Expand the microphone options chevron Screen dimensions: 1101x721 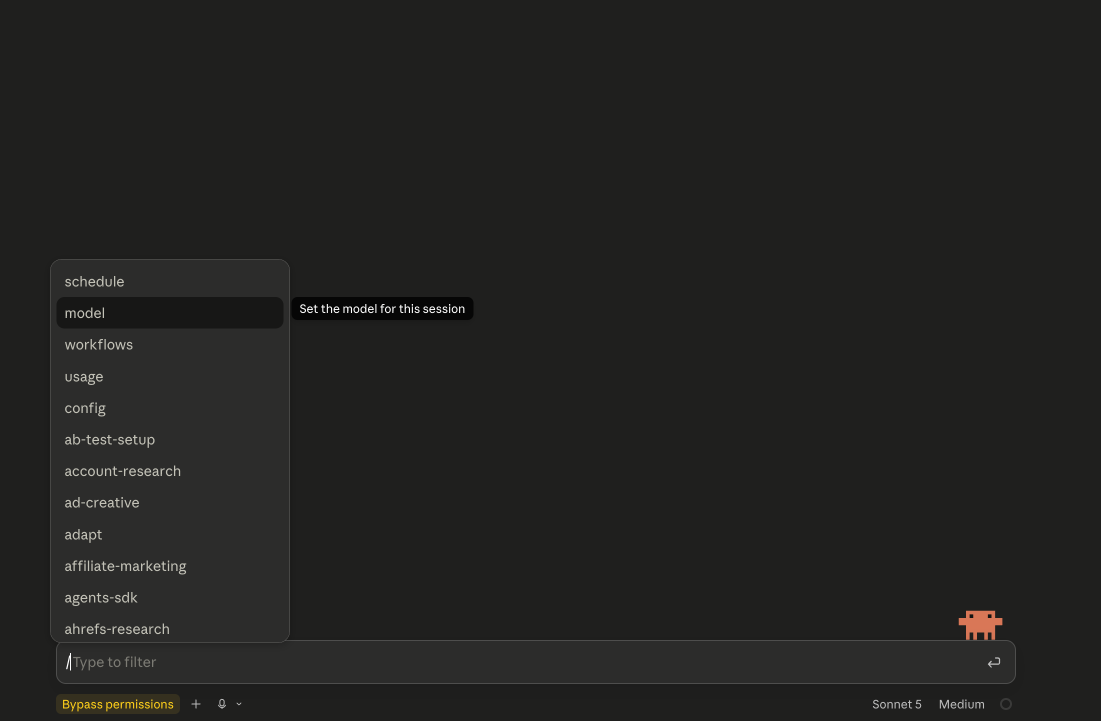pos(239,704)
